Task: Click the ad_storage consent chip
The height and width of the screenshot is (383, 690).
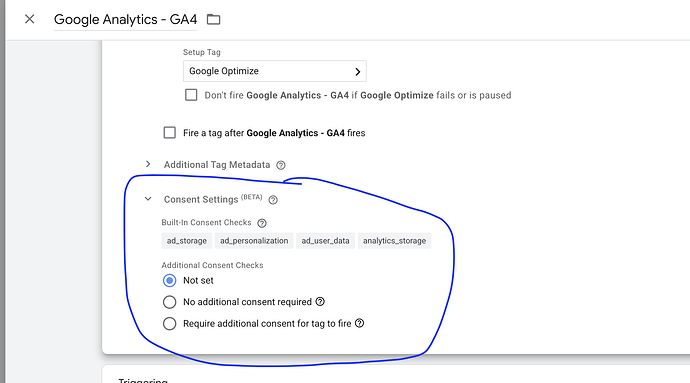Action: click(187, 241)
